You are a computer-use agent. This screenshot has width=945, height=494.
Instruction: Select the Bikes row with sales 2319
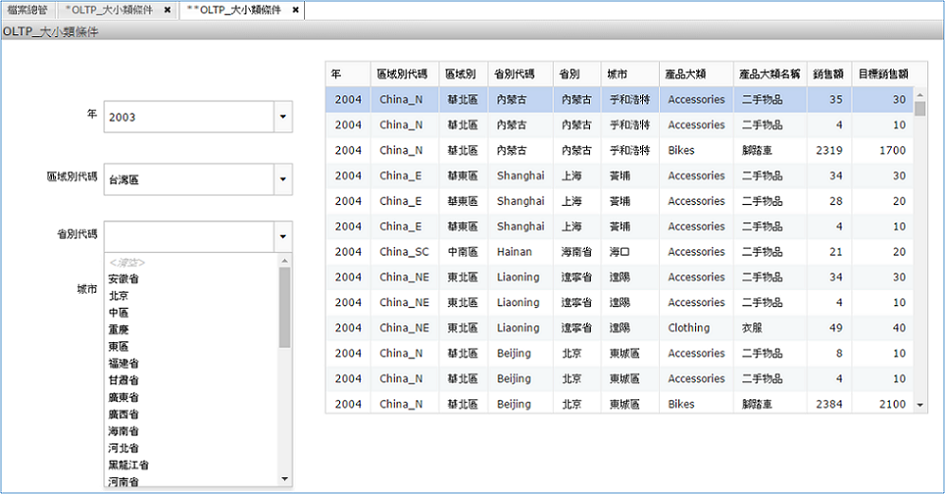(x=620, y=150)
